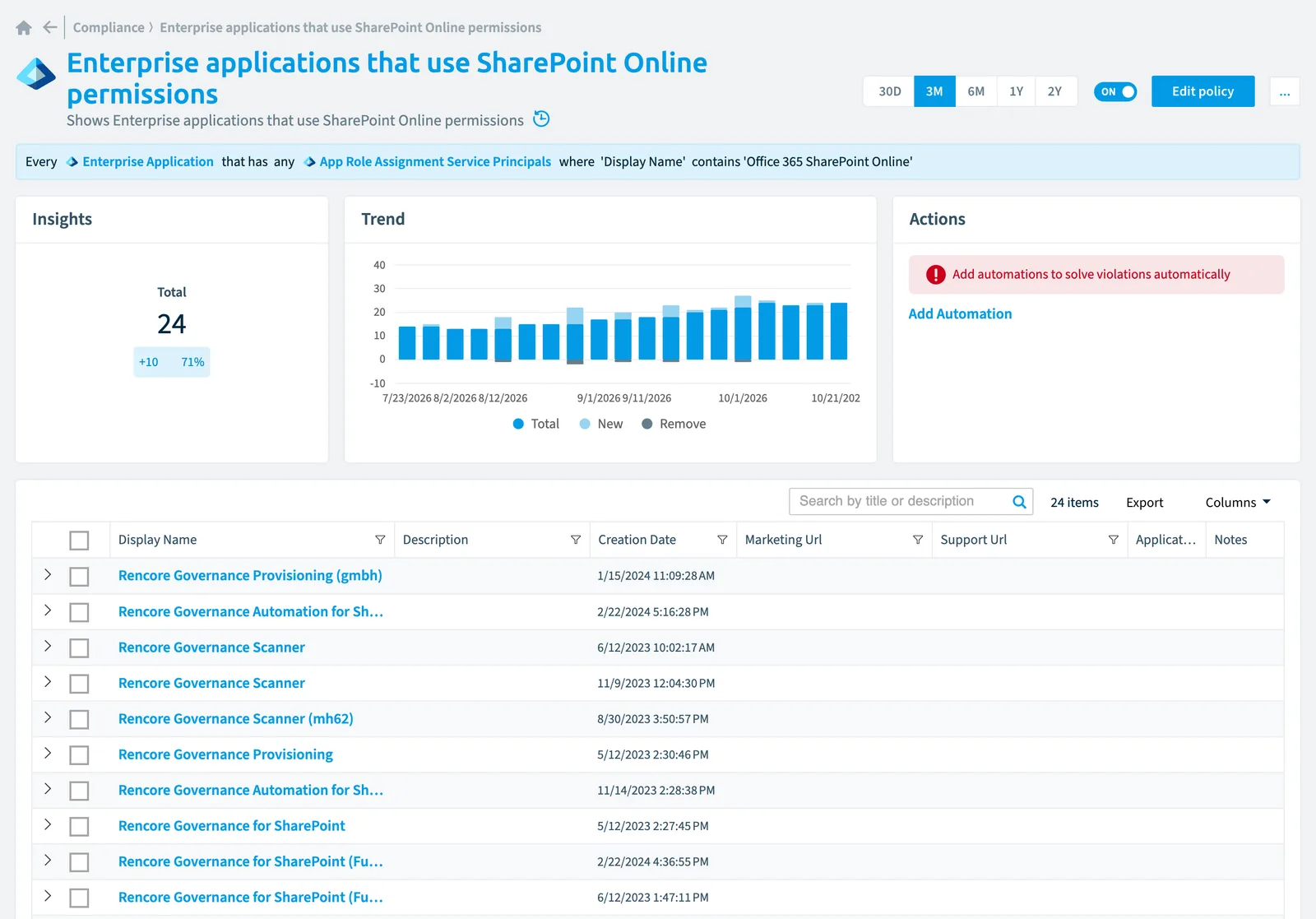The width and height of the screenshot is (1316, 919).
Task: Open Support Url column filter icon
Action: coord(1114,540)
